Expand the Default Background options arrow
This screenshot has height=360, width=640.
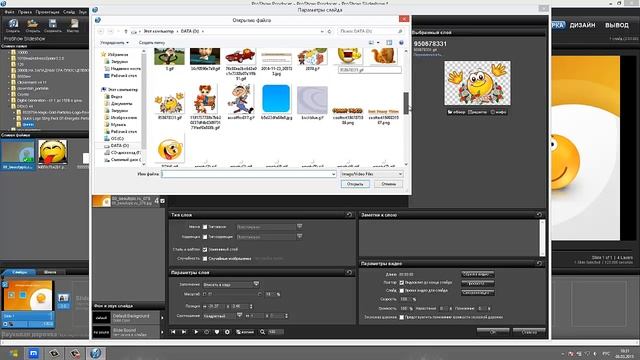click(162, 318)
